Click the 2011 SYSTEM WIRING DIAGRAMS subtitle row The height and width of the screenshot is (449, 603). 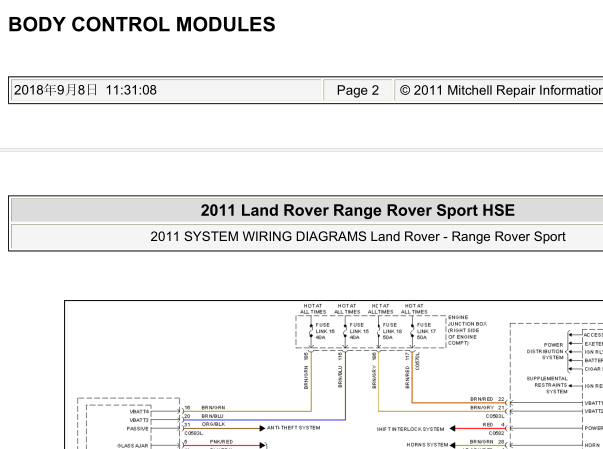pos(358,236)
